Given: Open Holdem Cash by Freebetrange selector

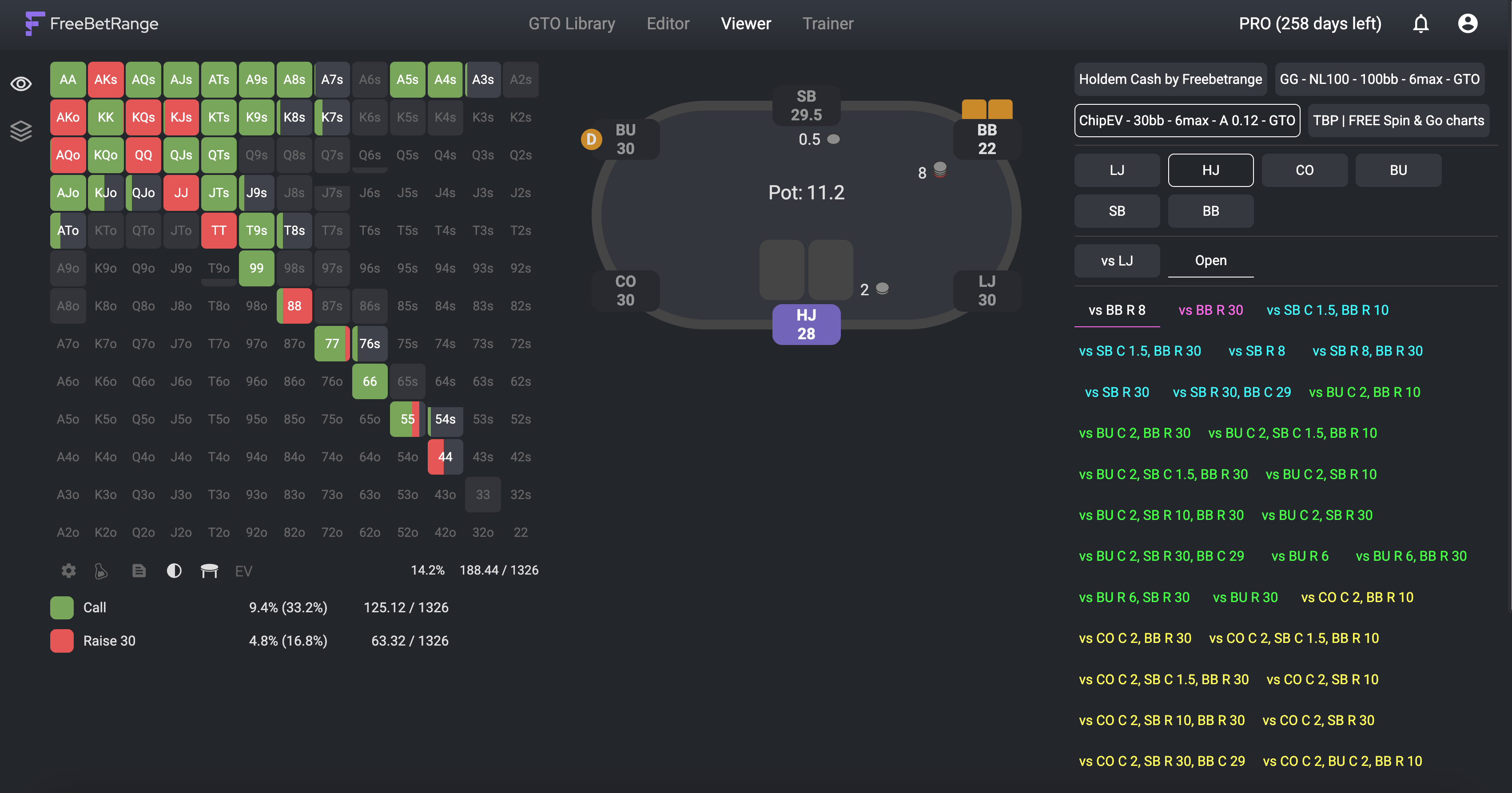Looking at the screenshot, I should coord(1170,79).
